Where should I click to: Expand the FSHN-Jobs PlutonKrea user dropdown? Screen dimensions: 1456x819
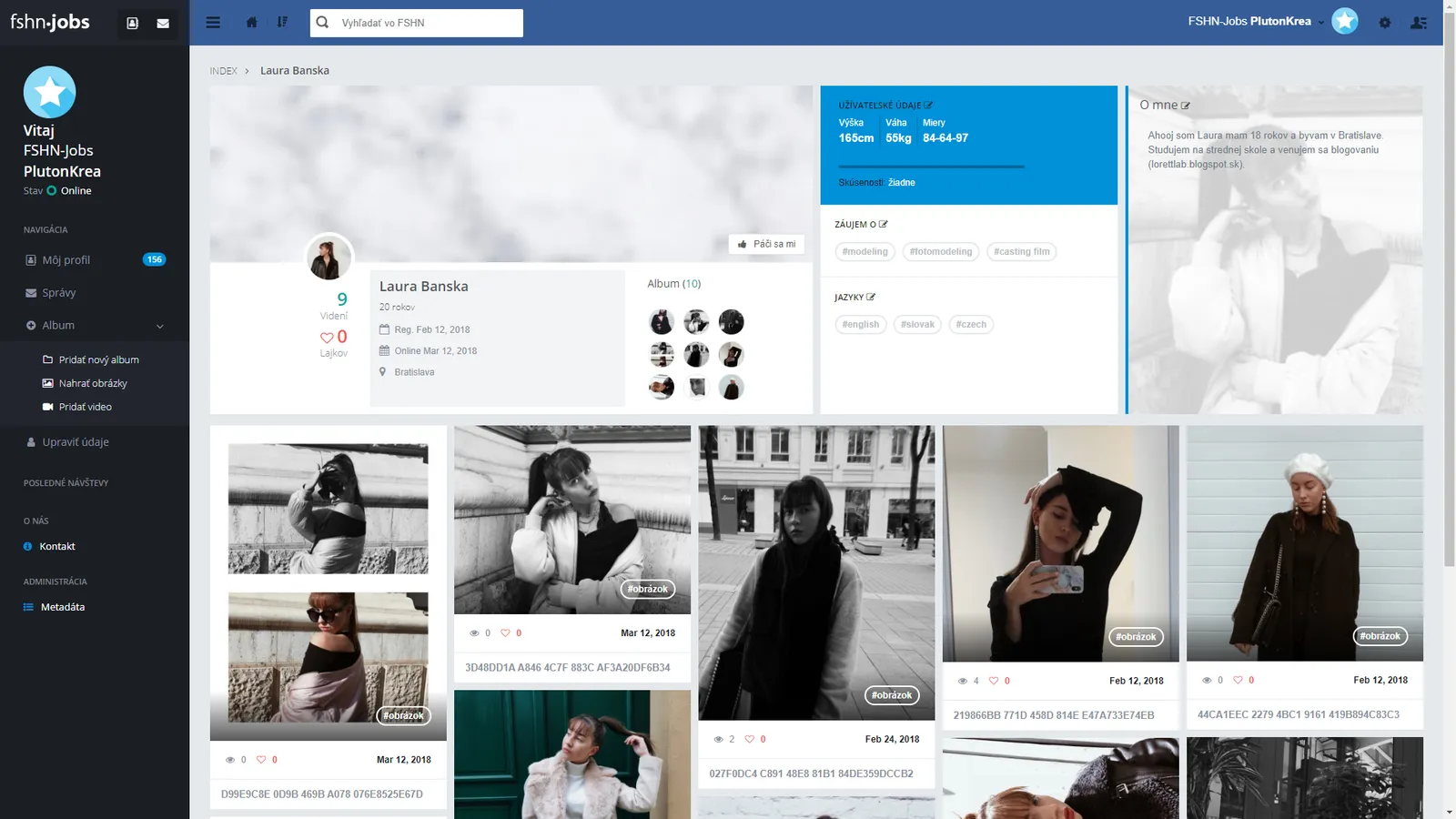(1256, 21)
